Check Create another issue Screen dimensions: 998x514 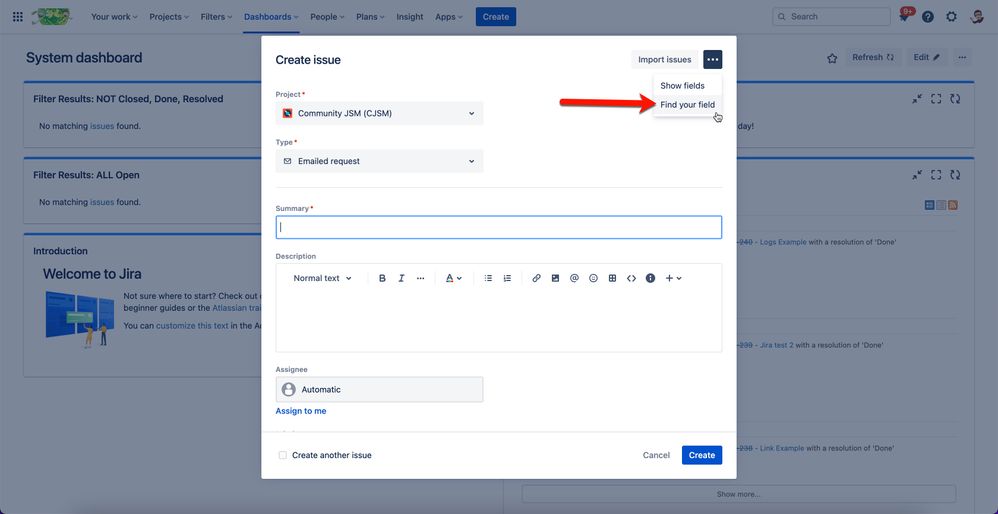point(283,455)
